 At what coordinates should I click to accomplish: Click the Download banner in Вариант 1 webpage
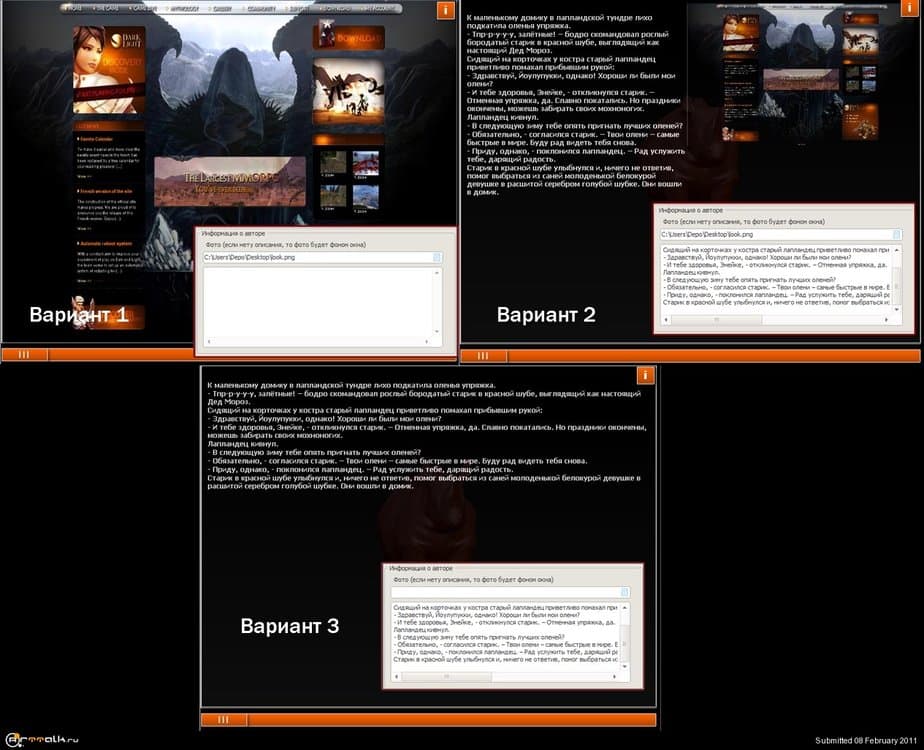coord(348,37)
